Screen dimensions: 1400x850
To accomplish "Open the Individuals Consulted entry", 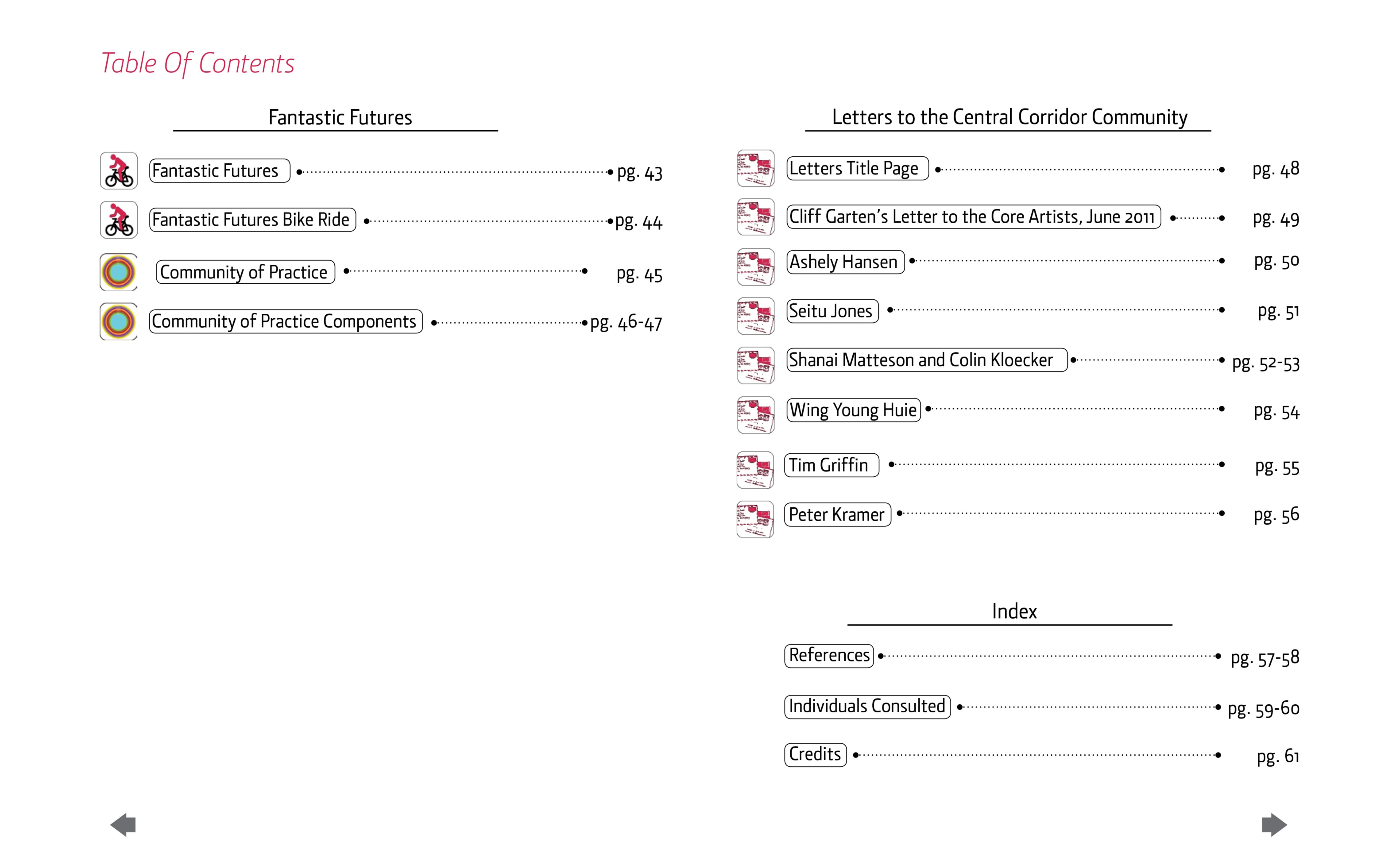I will (867, 707).
